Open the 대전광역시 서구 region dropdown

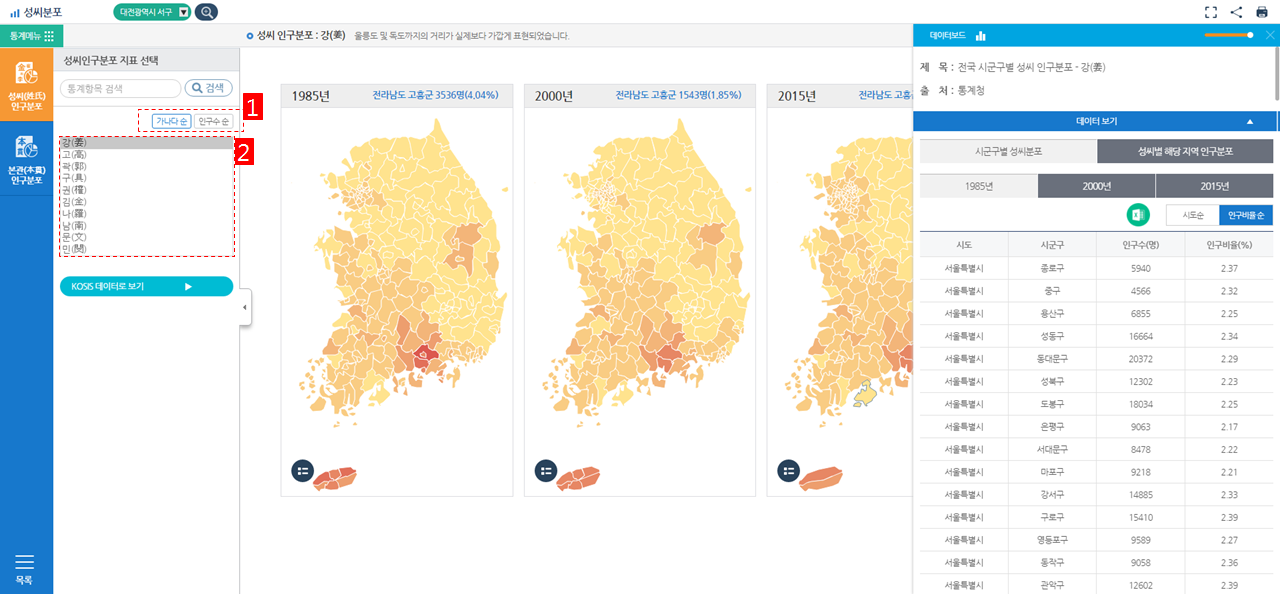(150, 11)
